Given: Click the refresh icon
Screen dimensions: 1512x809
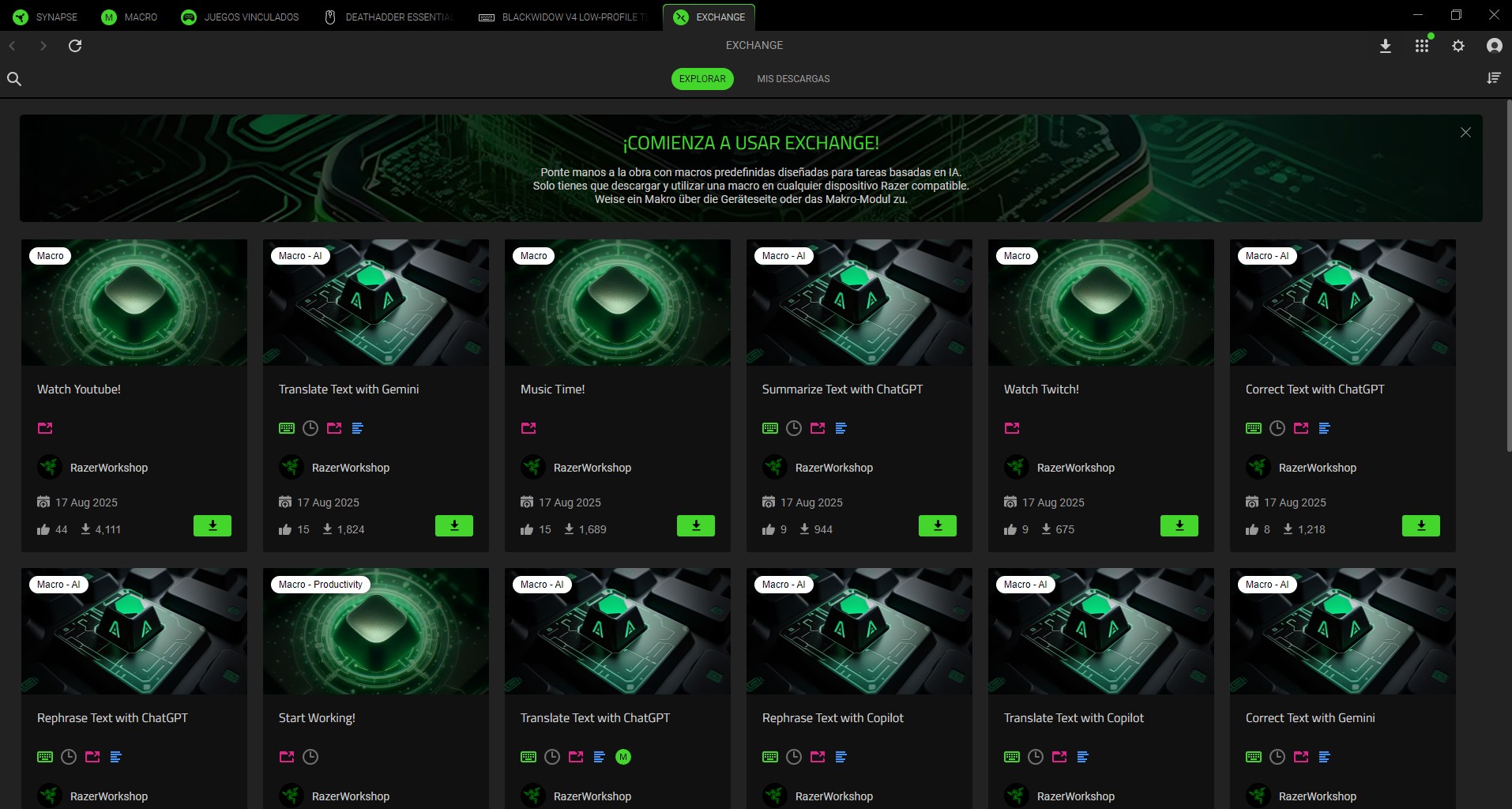Looking at the screenshot, I should 75,46.
